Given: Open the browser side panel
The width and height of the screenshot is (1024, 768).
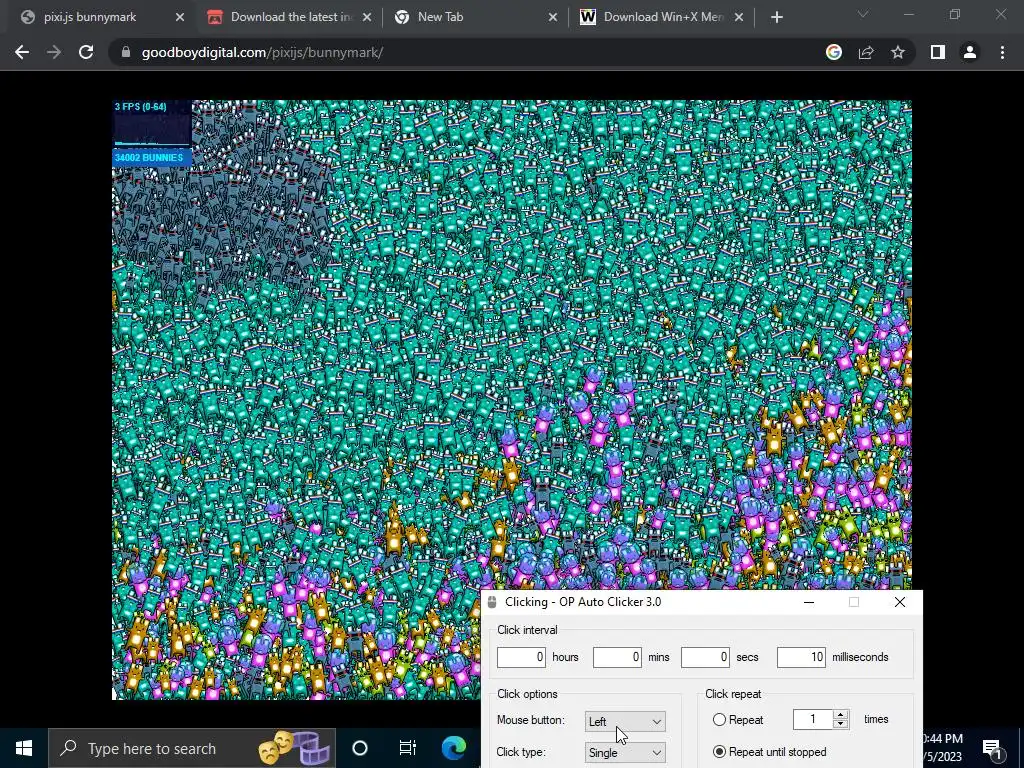Looking at the screenshot, I should click(x=938, y=52).
